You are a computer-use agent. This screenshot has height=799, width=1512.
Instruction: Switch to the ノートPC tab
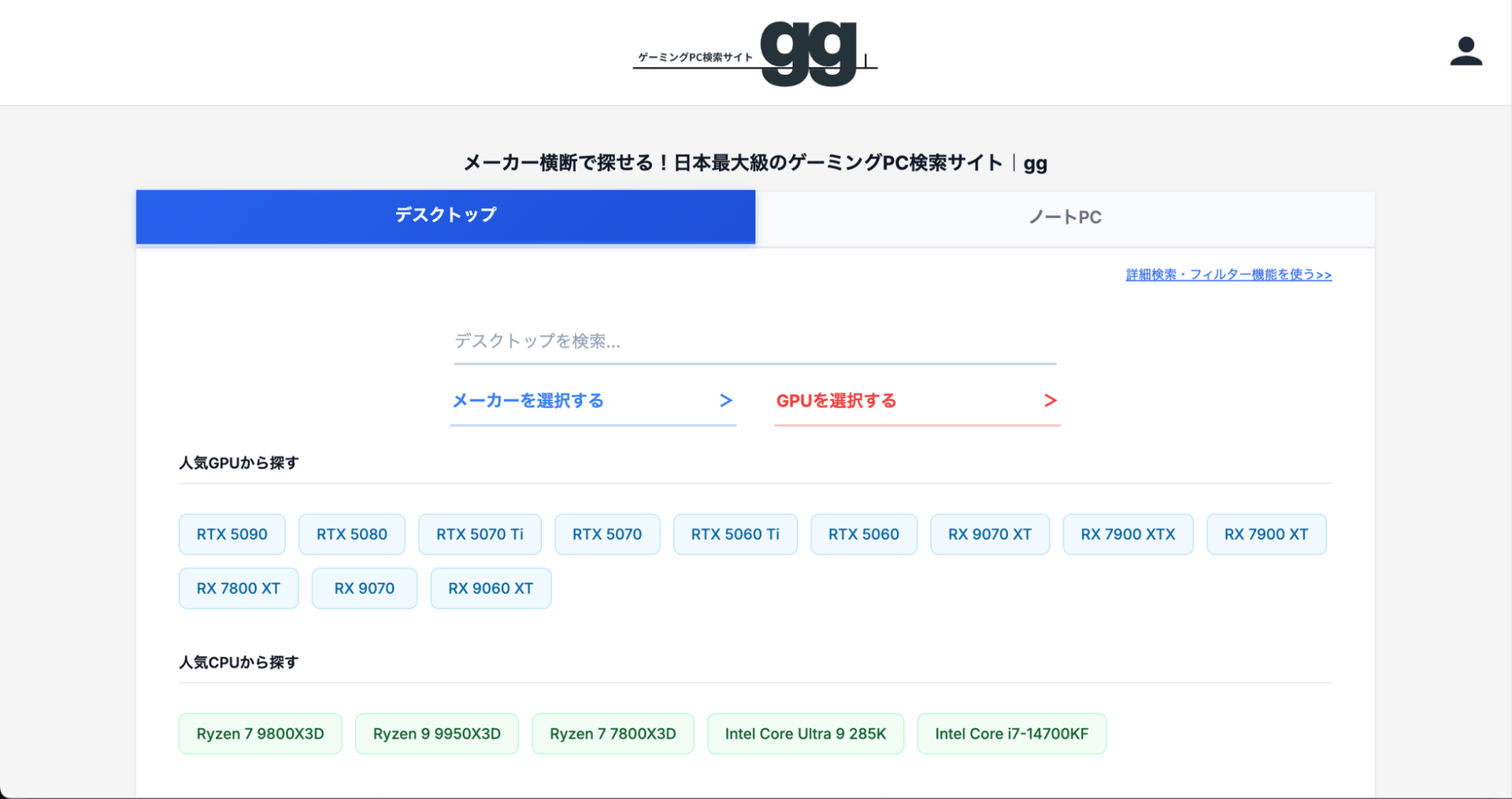(1065, 217)
